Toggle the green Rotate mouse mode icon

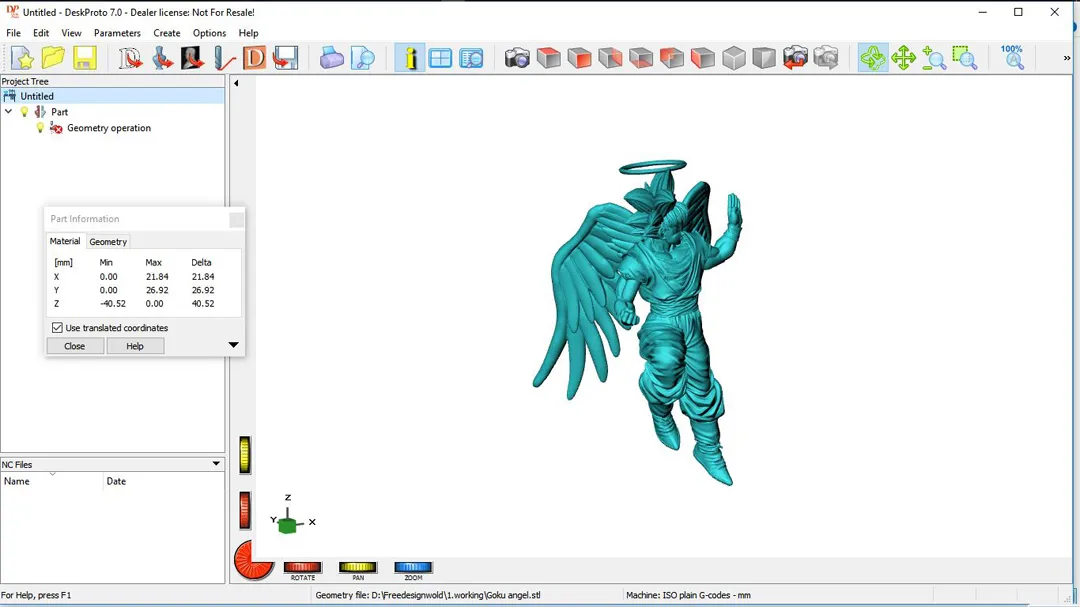[873, 58]
